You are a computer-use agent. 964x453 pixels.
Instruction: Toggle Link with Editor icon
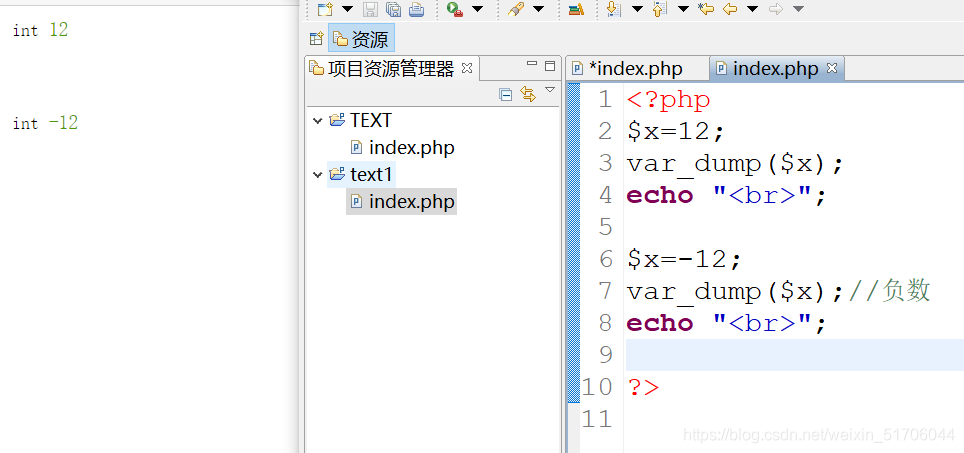527,94
